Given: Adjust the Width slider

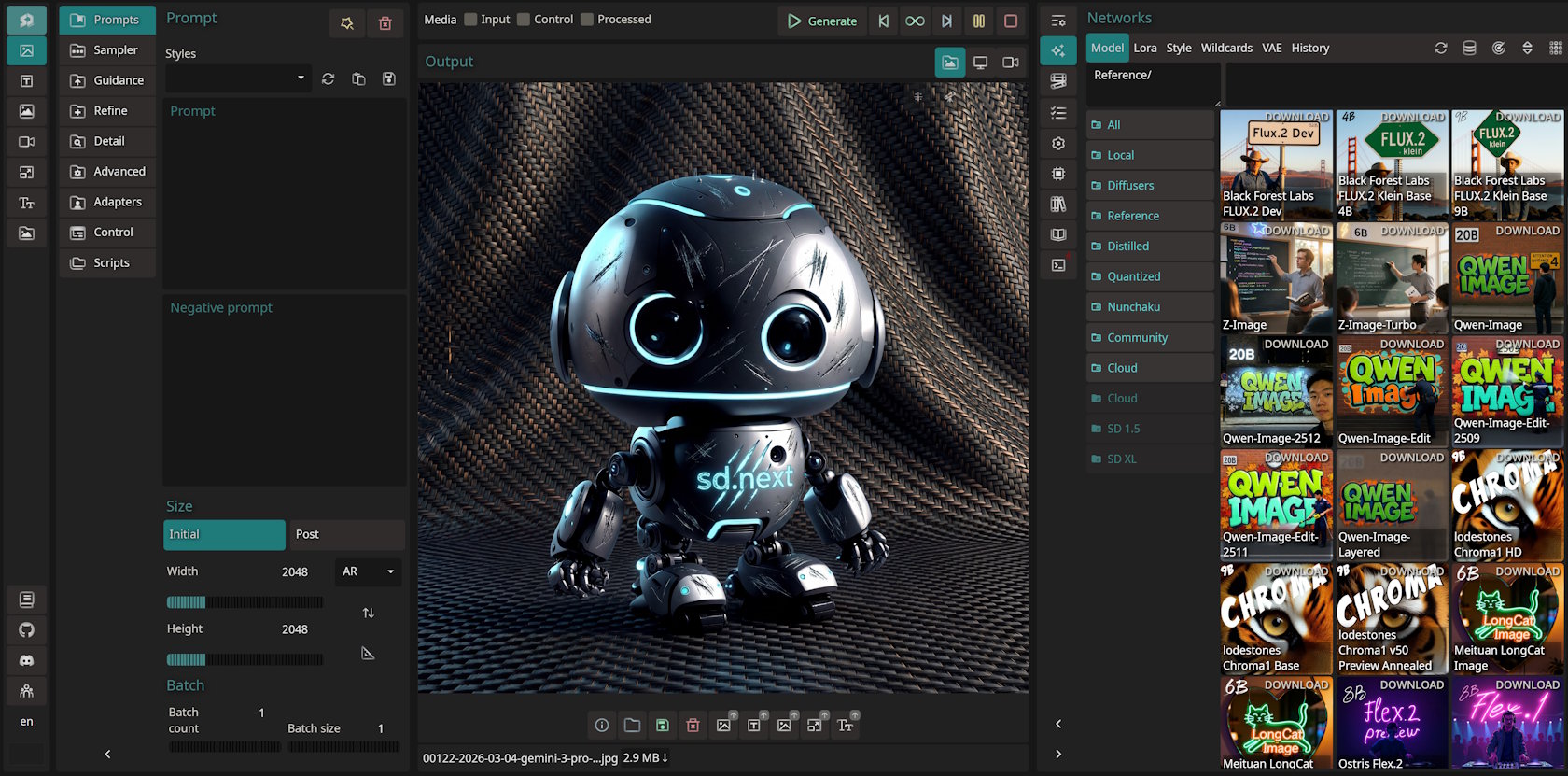Looking at the screenshot, I should tap(245, 602).
